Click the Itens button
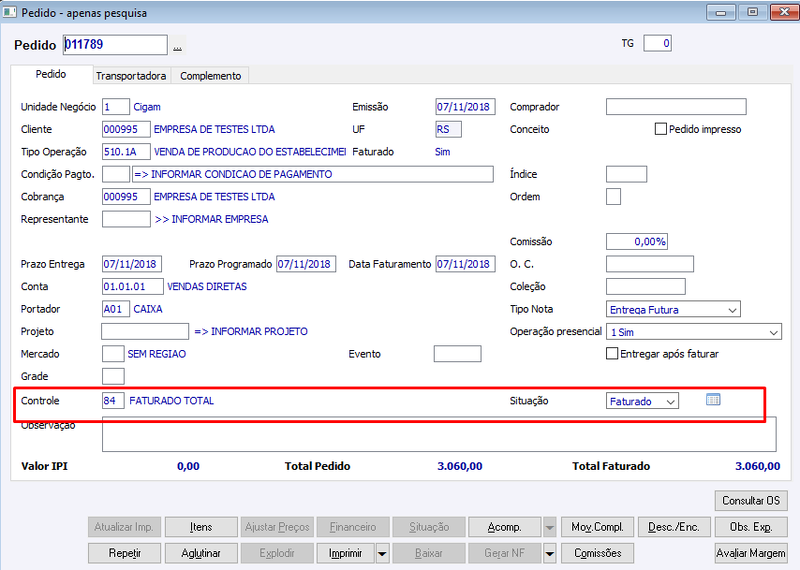The image size is (800, 570). (x=201, y=527)
